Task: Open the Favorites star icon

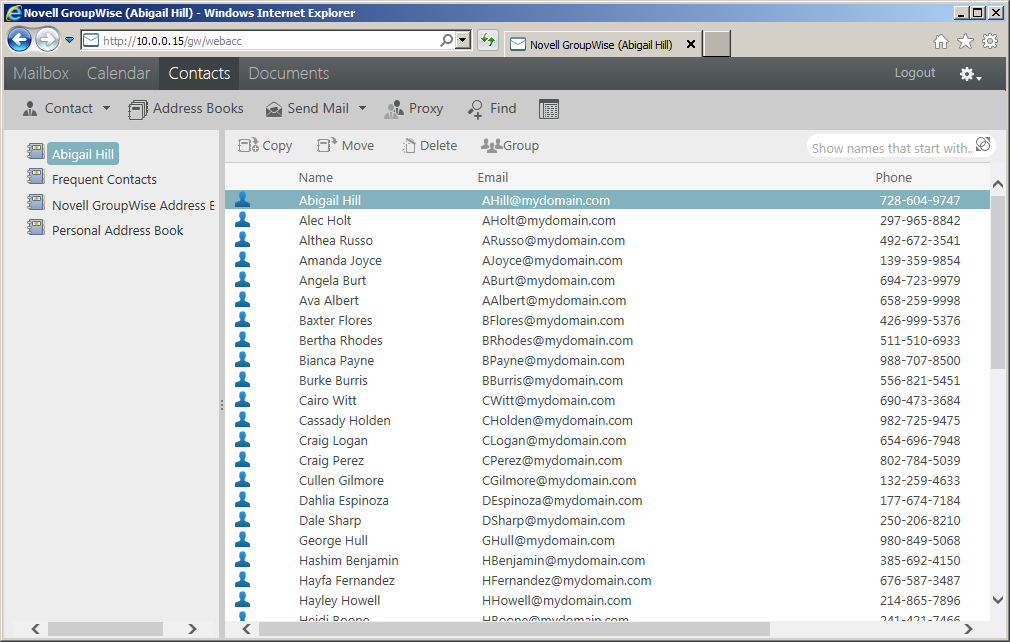Action: (965, 42)
